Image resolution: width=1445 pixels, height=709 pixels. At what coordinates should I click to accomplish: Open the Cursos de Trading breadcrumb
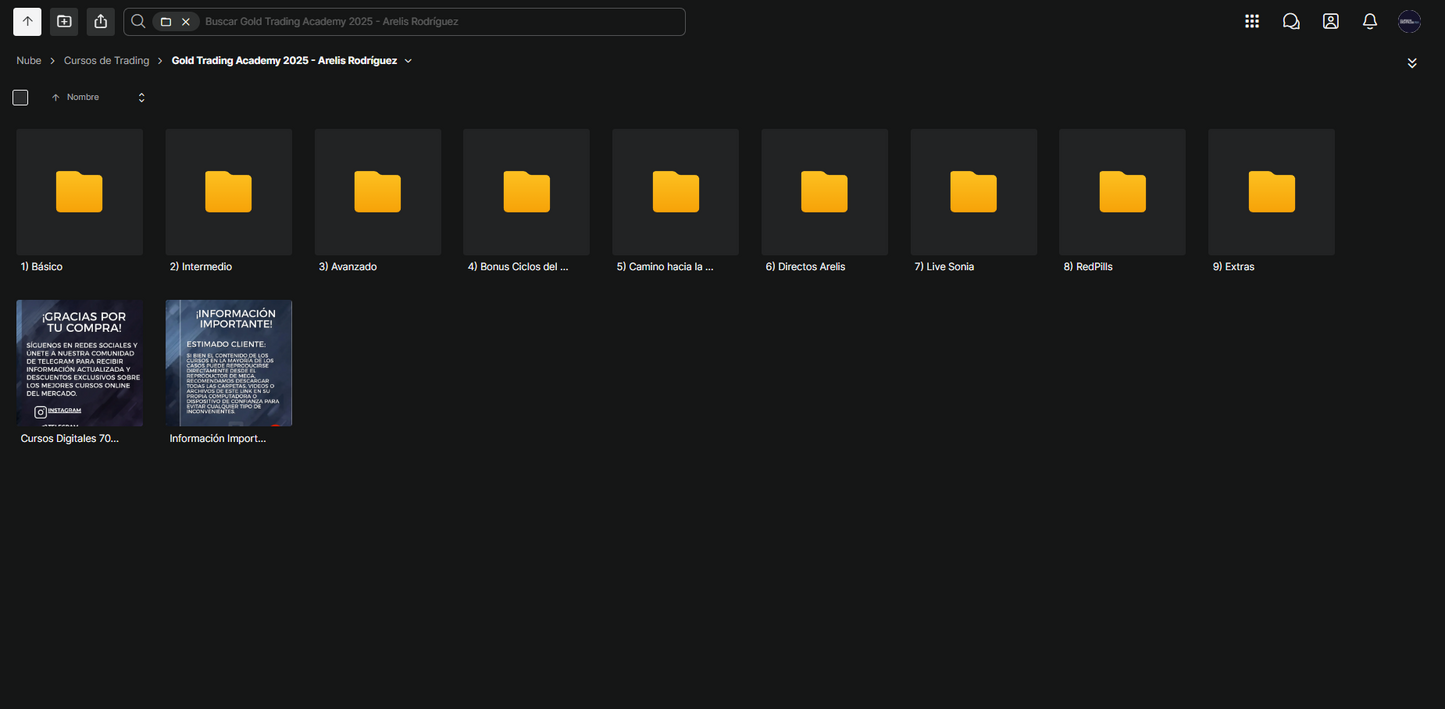(106, 61)
